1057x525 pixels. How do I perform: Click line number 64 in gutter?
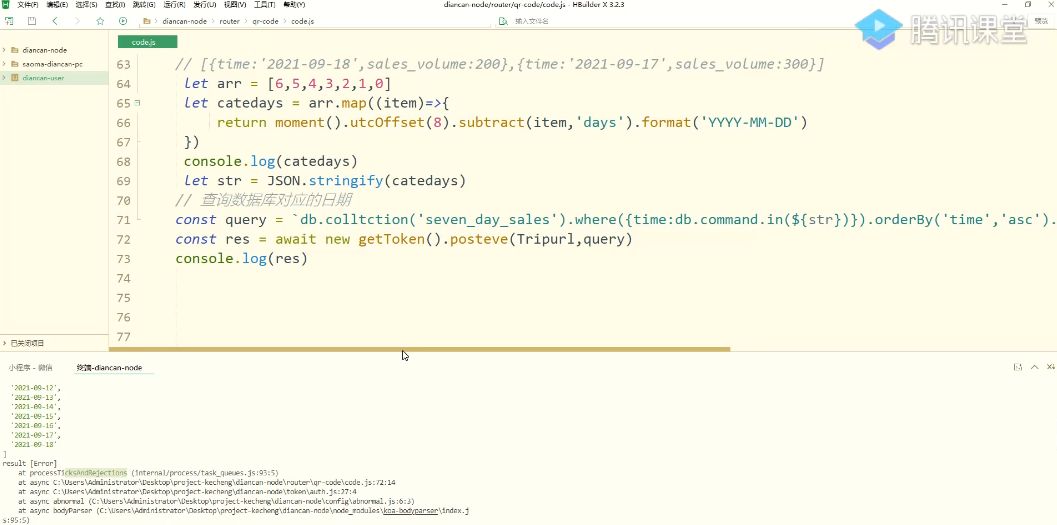click(123, 84)
